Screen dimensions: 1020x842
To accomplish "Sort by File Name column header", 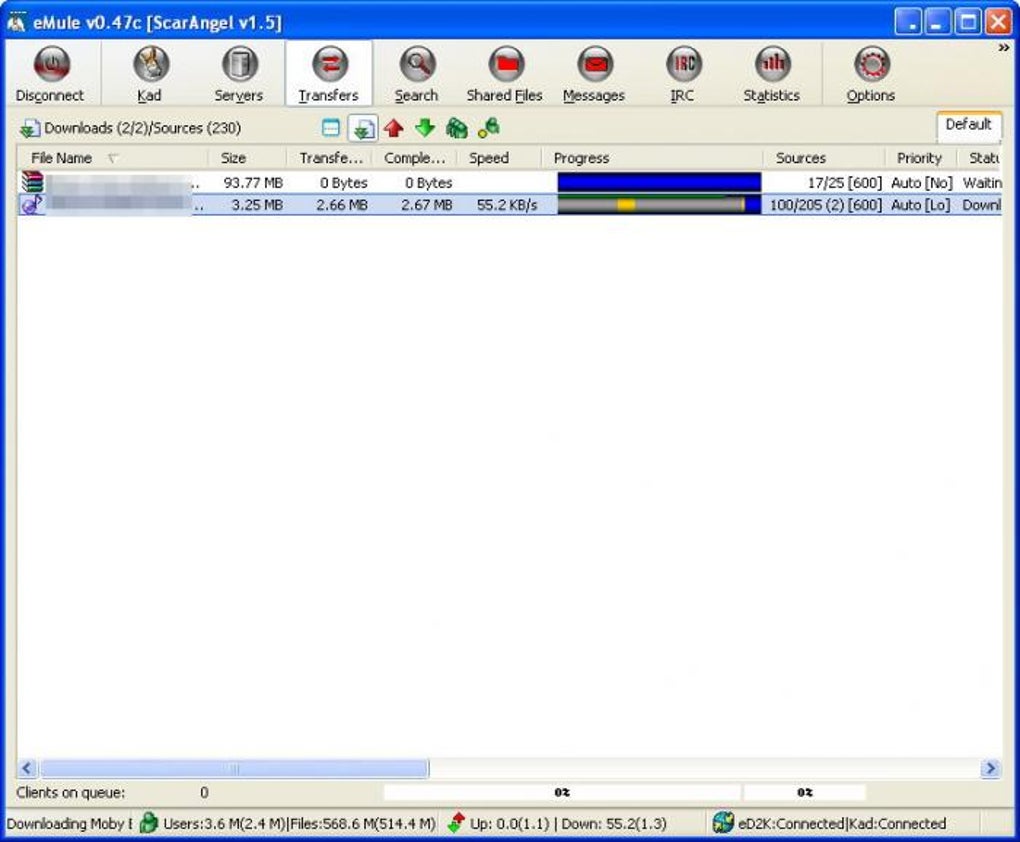I will click(112, 158).
